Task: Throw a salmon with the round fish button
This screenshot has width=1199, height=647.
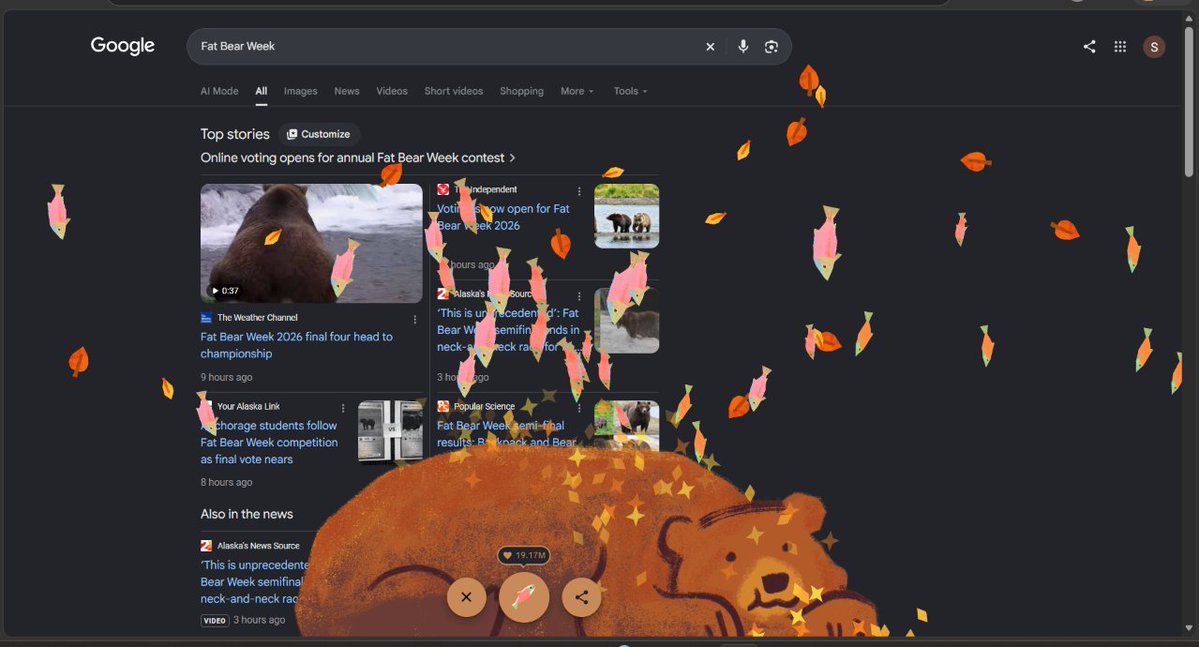Action: coord(524,597)
